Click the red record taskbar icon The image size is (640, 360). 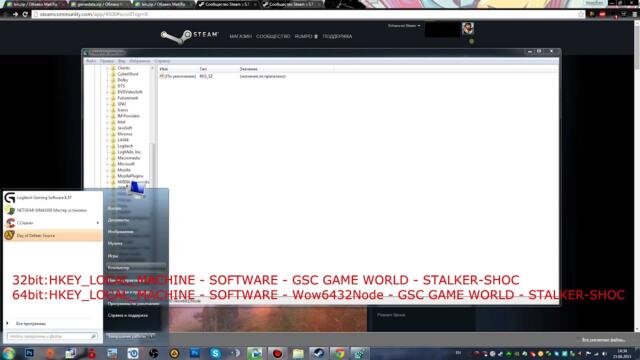pos(277,353)
